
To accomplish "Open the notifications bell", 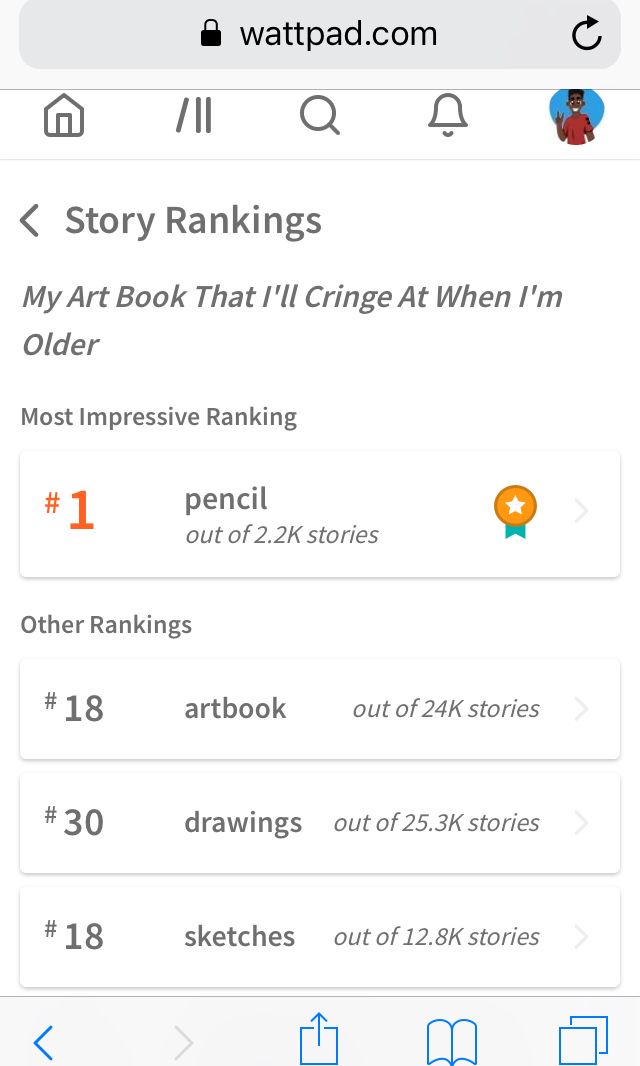I will [x=448, y=117].
